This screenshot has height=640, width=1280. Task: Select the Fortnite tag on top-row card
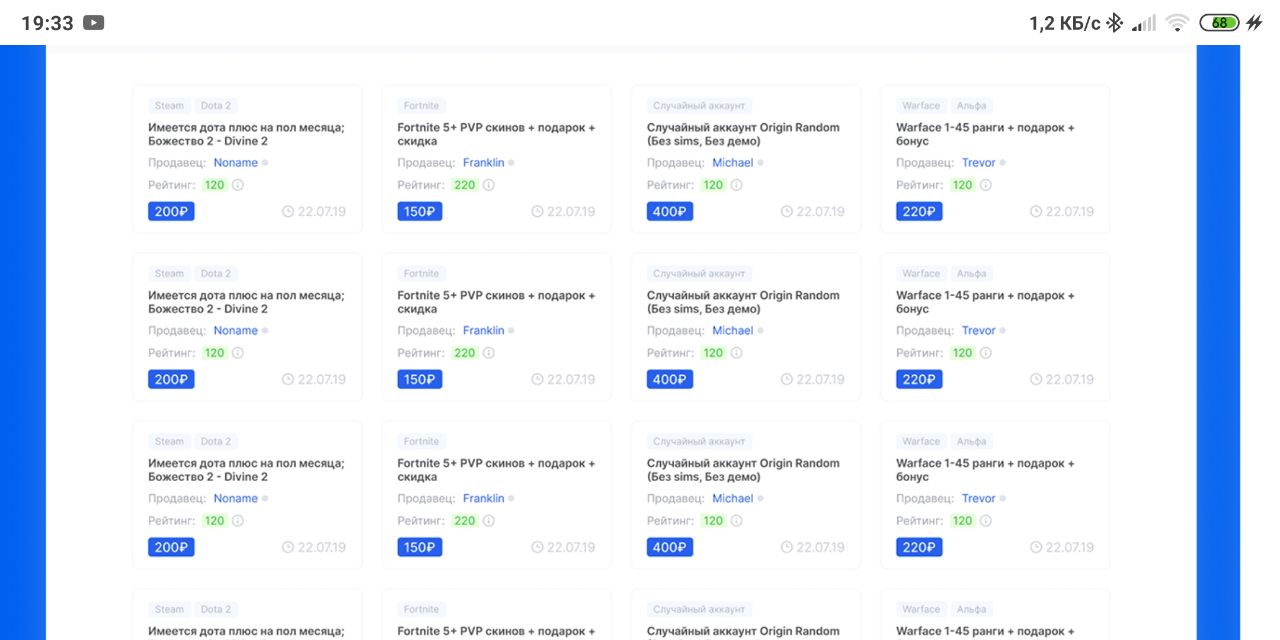tap(421, 106)
